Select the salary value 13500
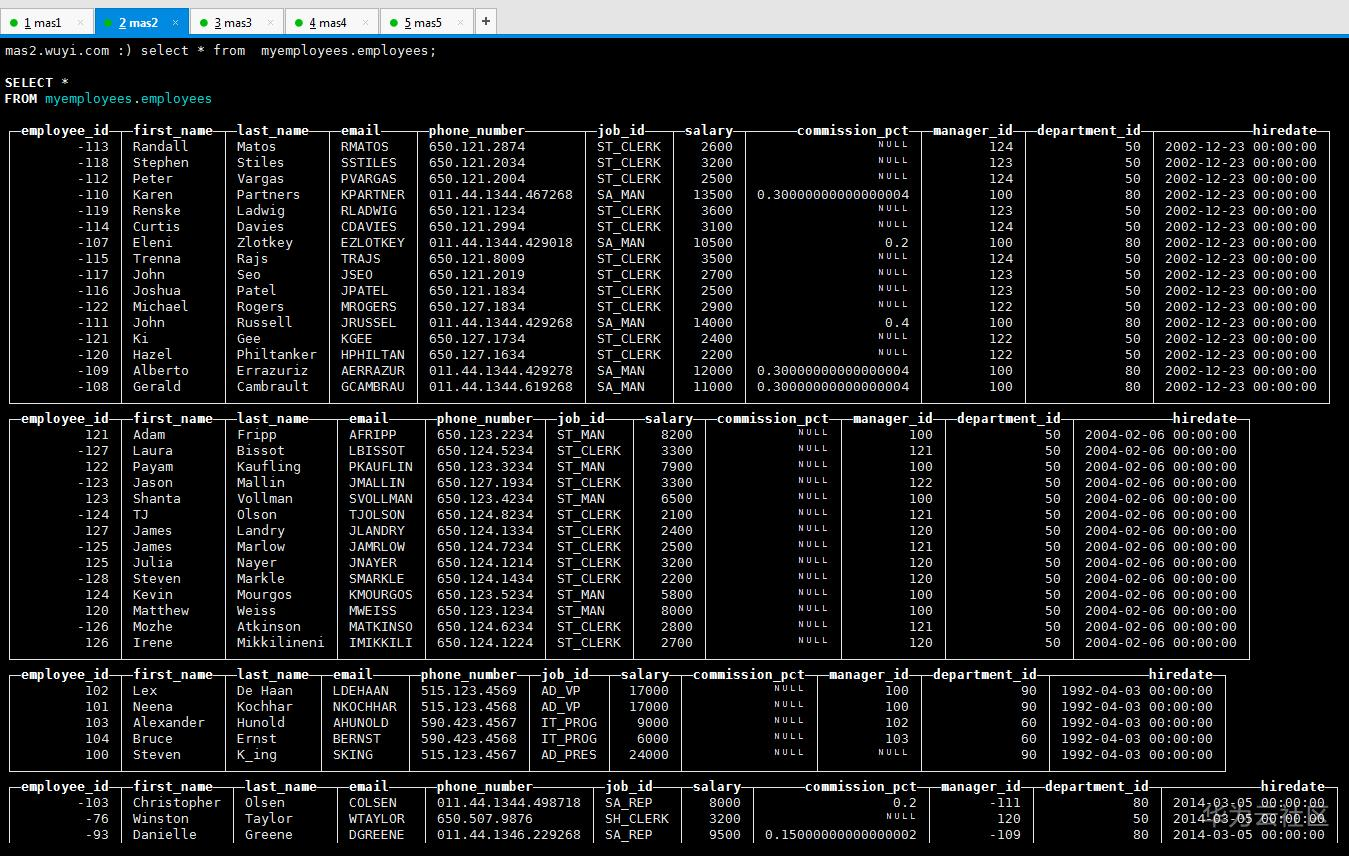Viewport: 1349px width, 856px height. (713, 195)
